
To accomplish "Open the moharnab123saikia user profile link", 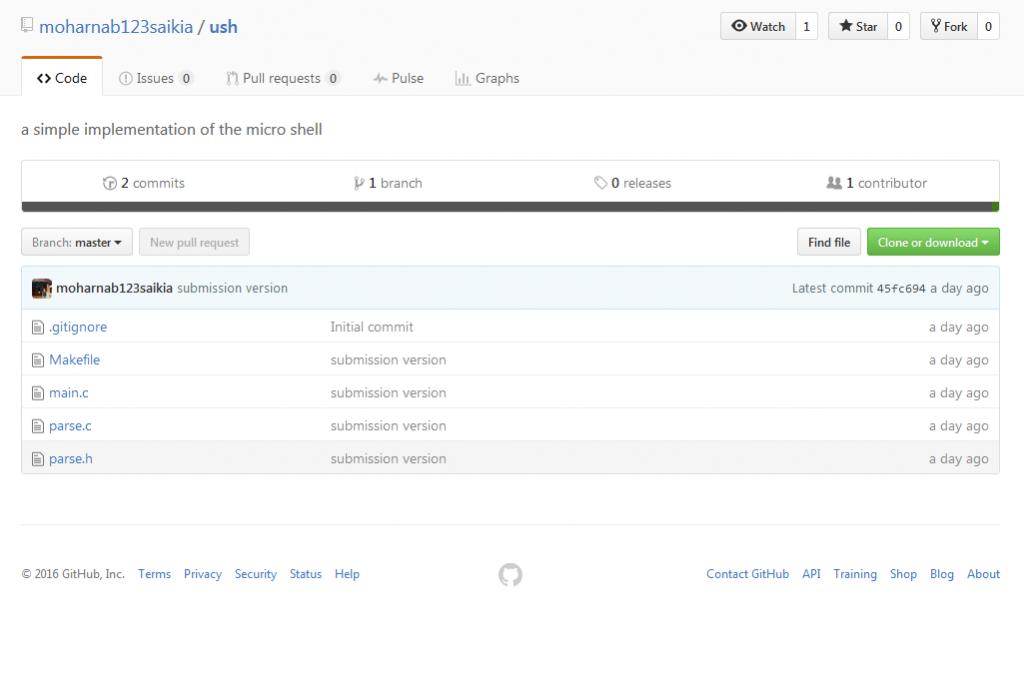I will click(x=116, y=27).
